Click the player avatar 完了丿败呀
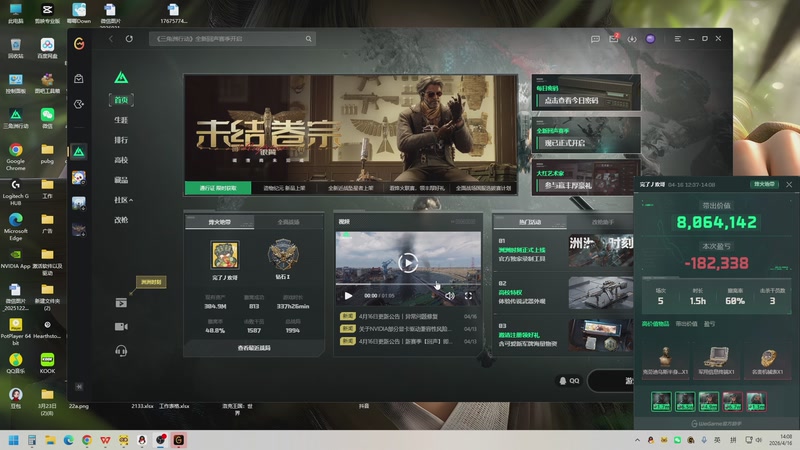The height and width of the screenshot is (450, 800). [x=225, y=255]
